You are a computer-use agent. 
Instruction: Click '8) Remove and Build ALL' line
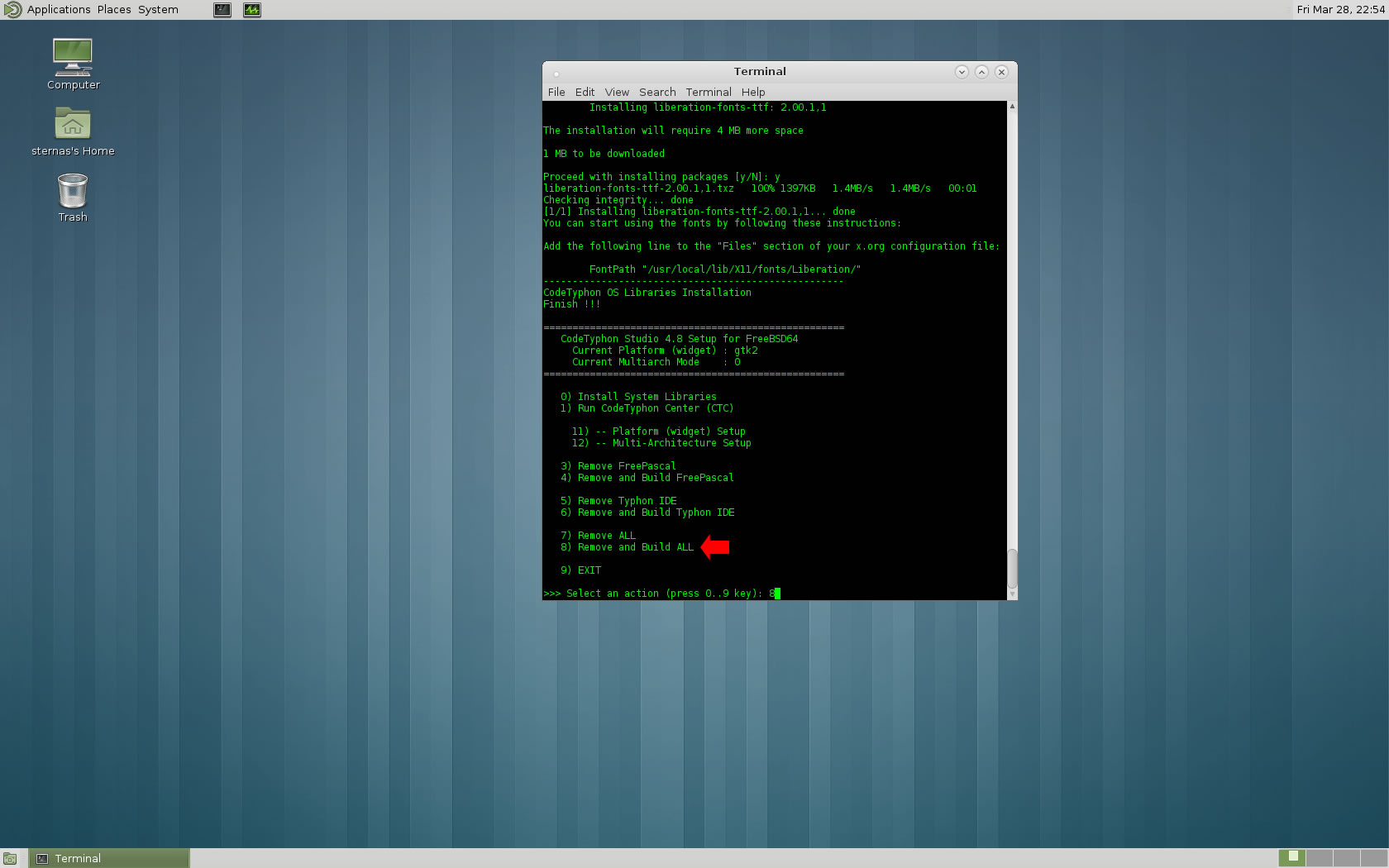pos(627,547)
